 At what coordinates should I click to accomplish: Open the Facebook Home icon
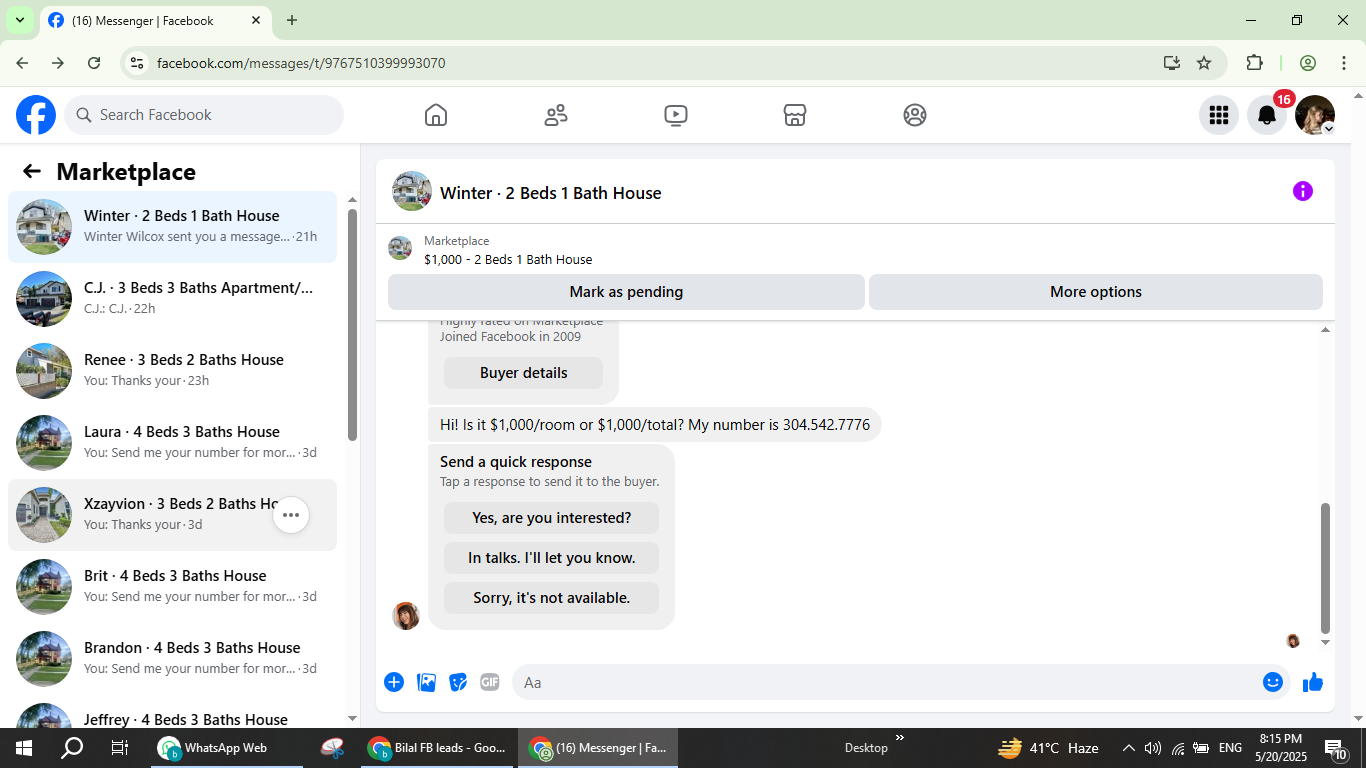pos(436,115)
